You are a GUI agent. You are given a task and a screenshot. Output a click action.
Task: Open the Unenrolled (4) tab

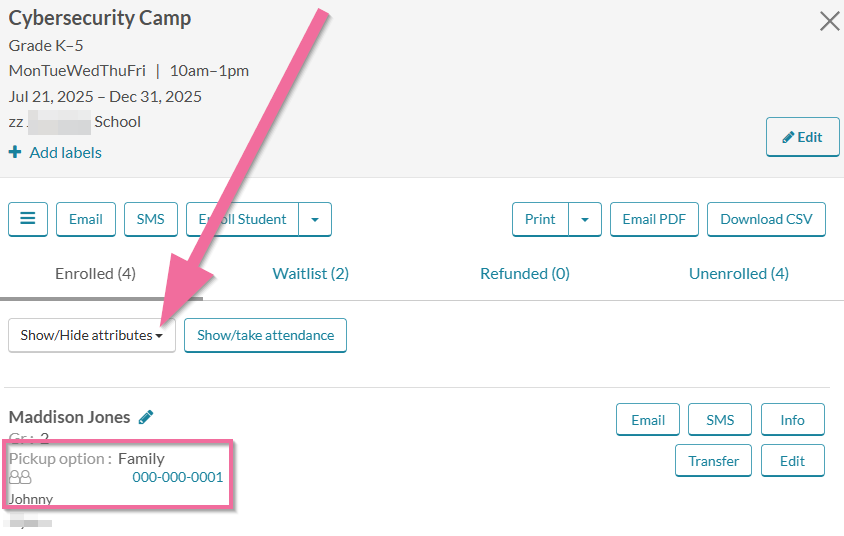click(x=738, y=273)
